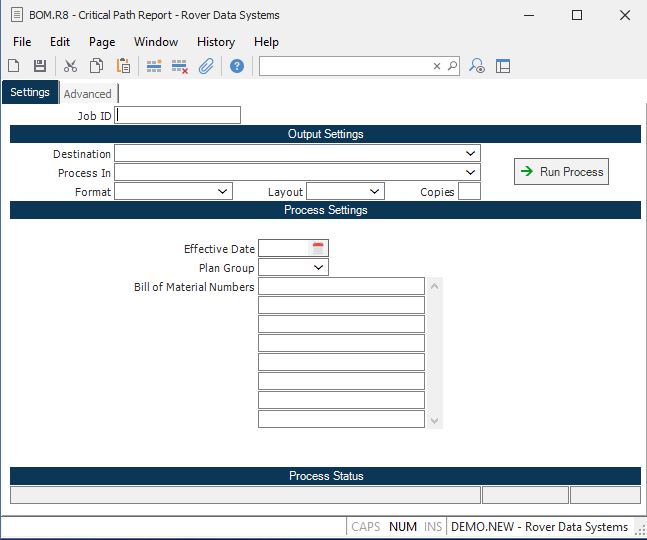The width and height of the screenshot is (647, 540).
Task: Click into the Job ID field
Action: pyautogui.click(x=178, y=115)
